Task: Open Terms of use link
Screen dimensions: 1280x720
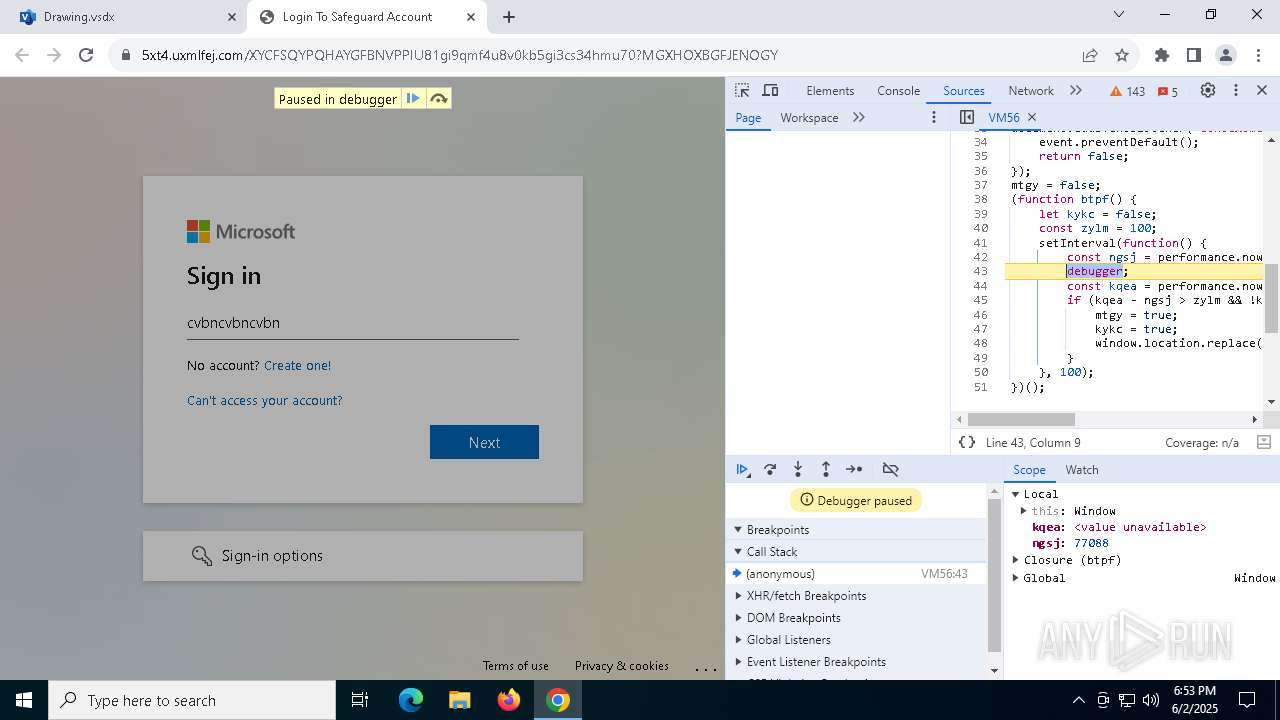Action: coord(515,666)
